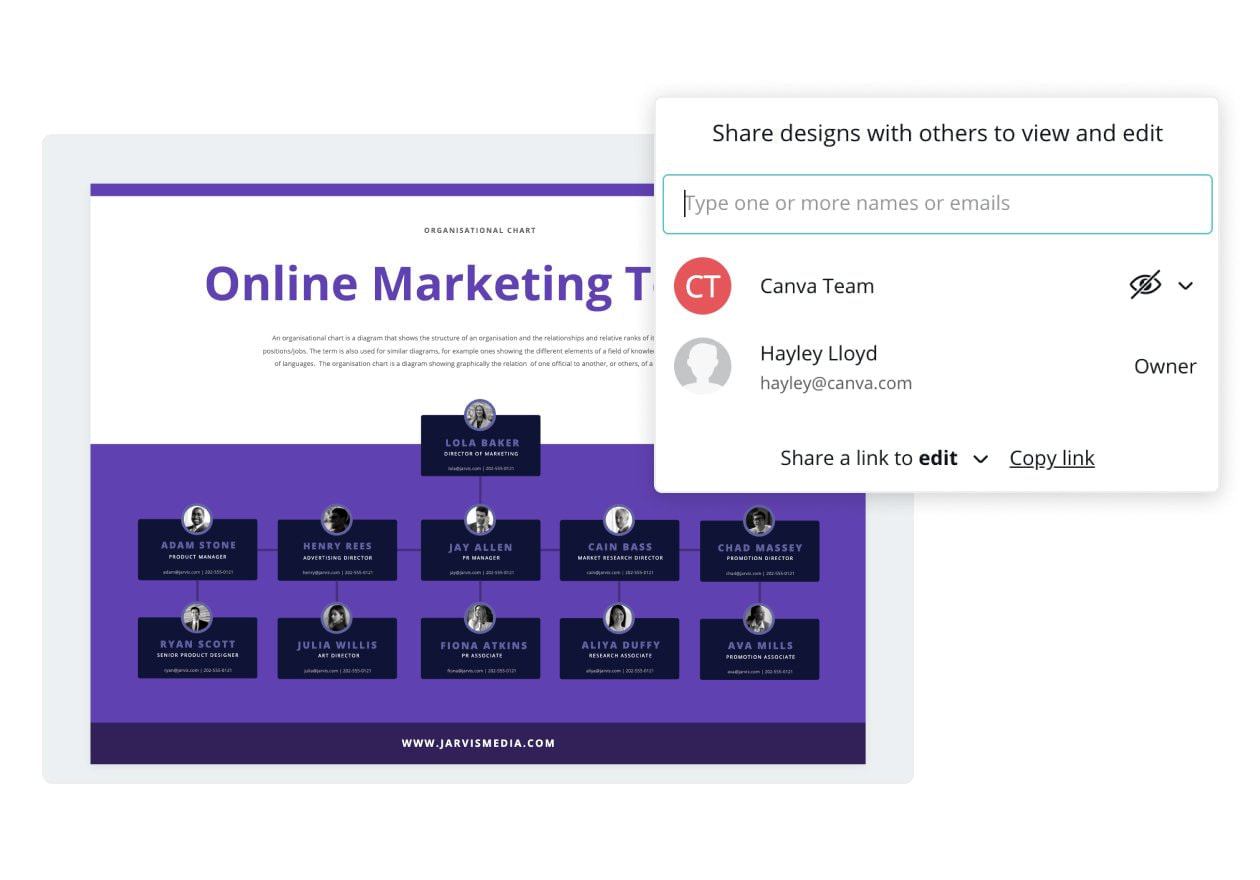Select Fiona Atkins' profile picture

[x=480, y=617]
